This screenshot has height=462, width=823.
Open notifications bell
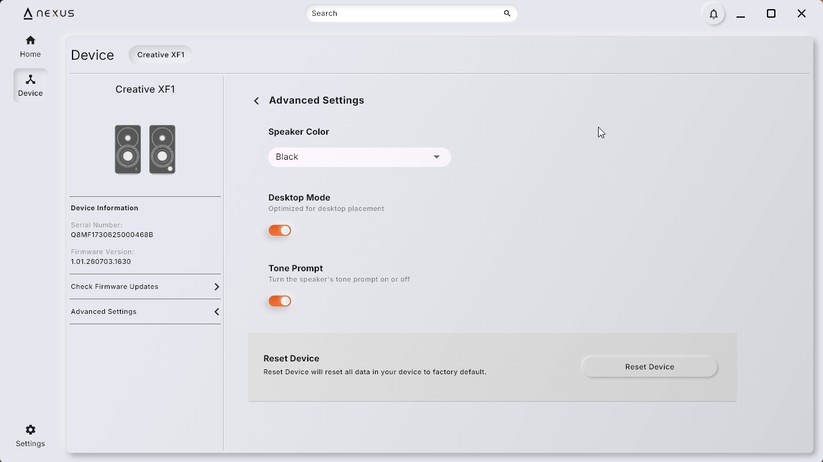click(713, 14)
